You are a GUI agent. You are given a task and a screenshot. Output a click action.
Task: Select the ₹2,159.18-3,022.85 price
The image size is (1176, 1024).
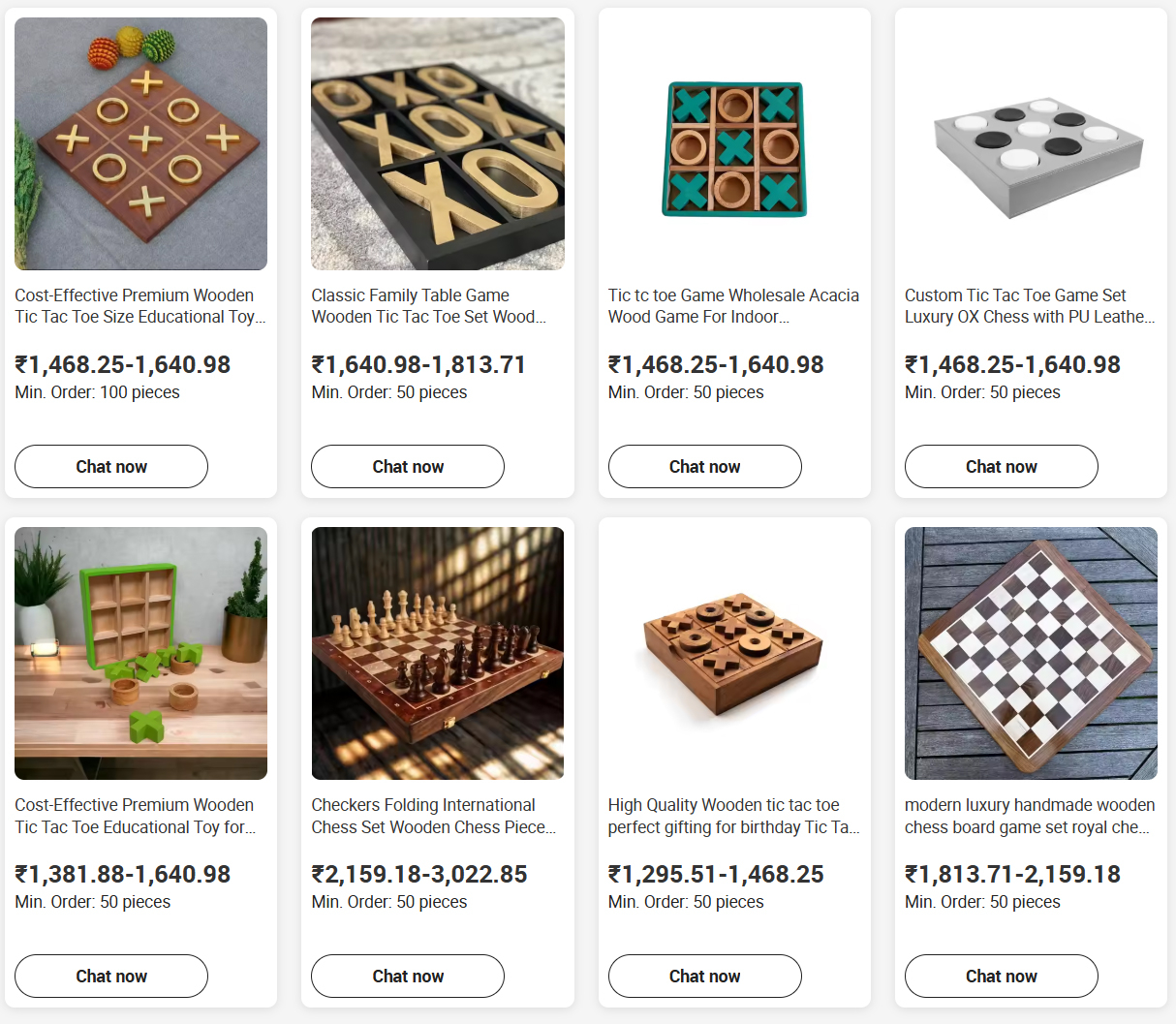point(419,874)
